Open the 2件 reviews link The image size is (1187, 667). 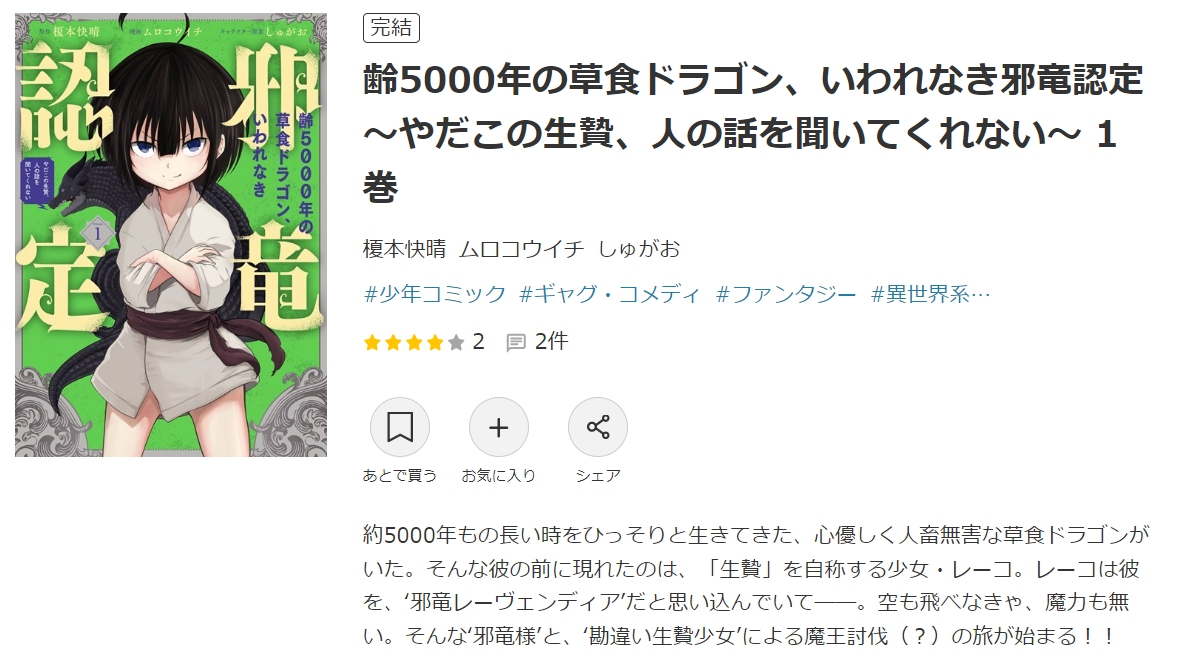pyautogui.click(x=551, y=342)
